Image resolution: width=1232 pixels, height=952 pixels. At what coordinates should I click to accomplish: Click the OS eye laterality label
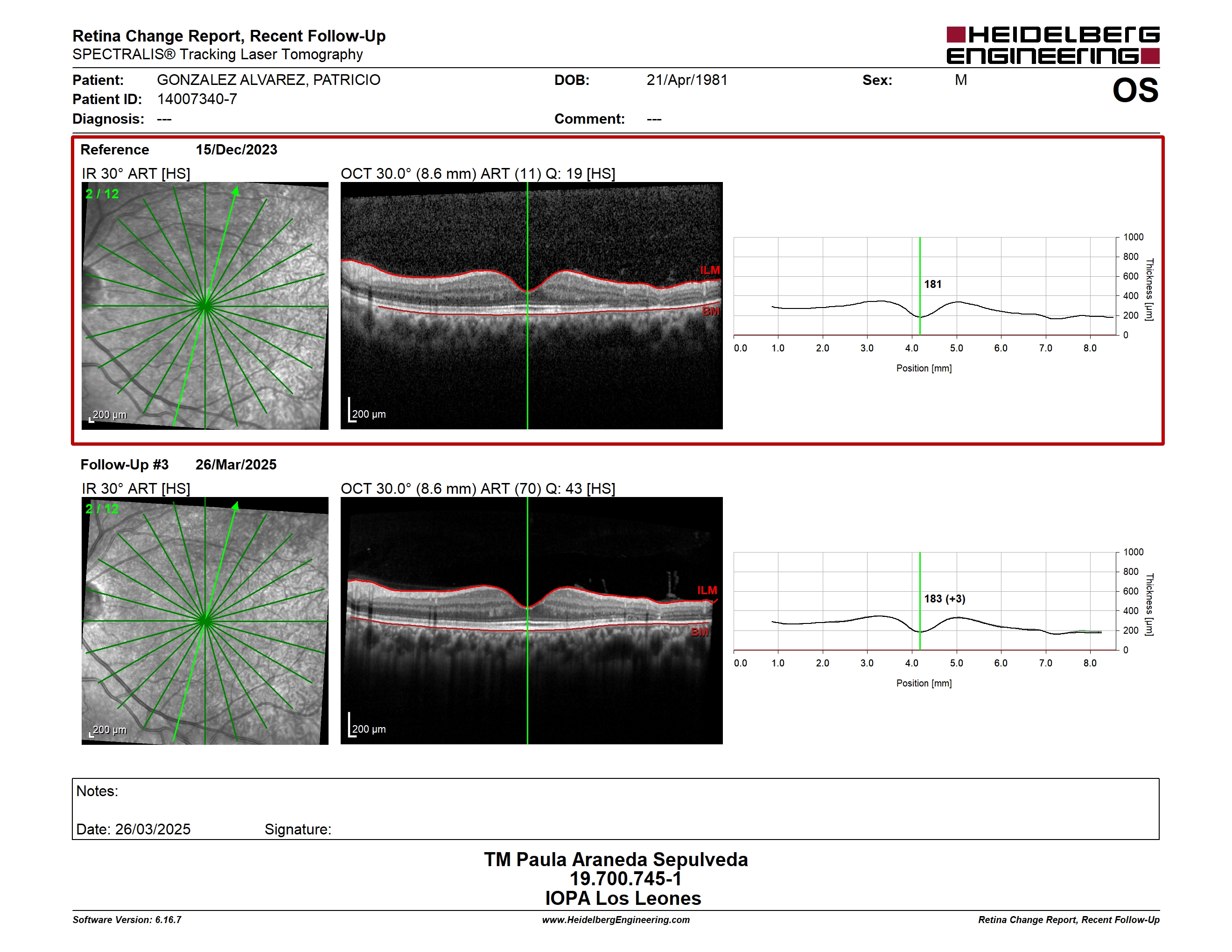point(1135,90)
